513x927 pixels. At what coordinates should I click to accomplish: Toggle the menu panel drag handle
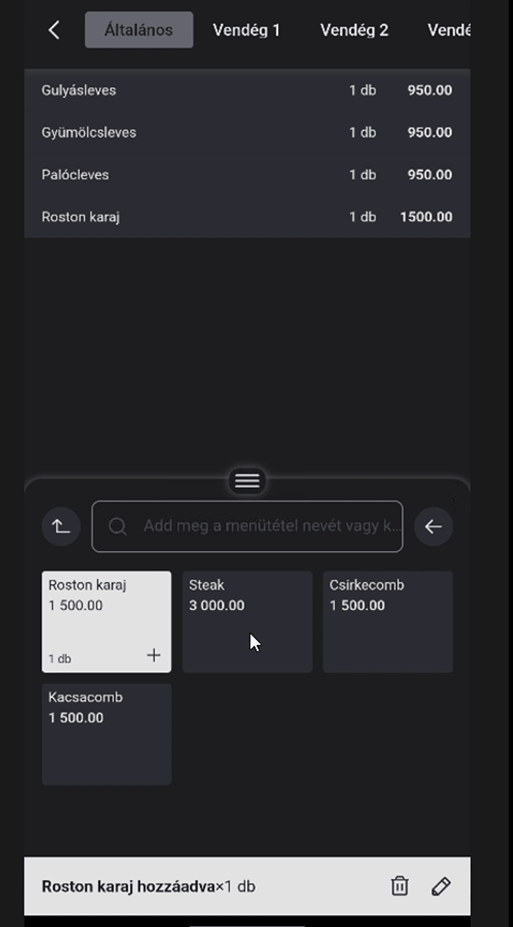pos(247,480)
